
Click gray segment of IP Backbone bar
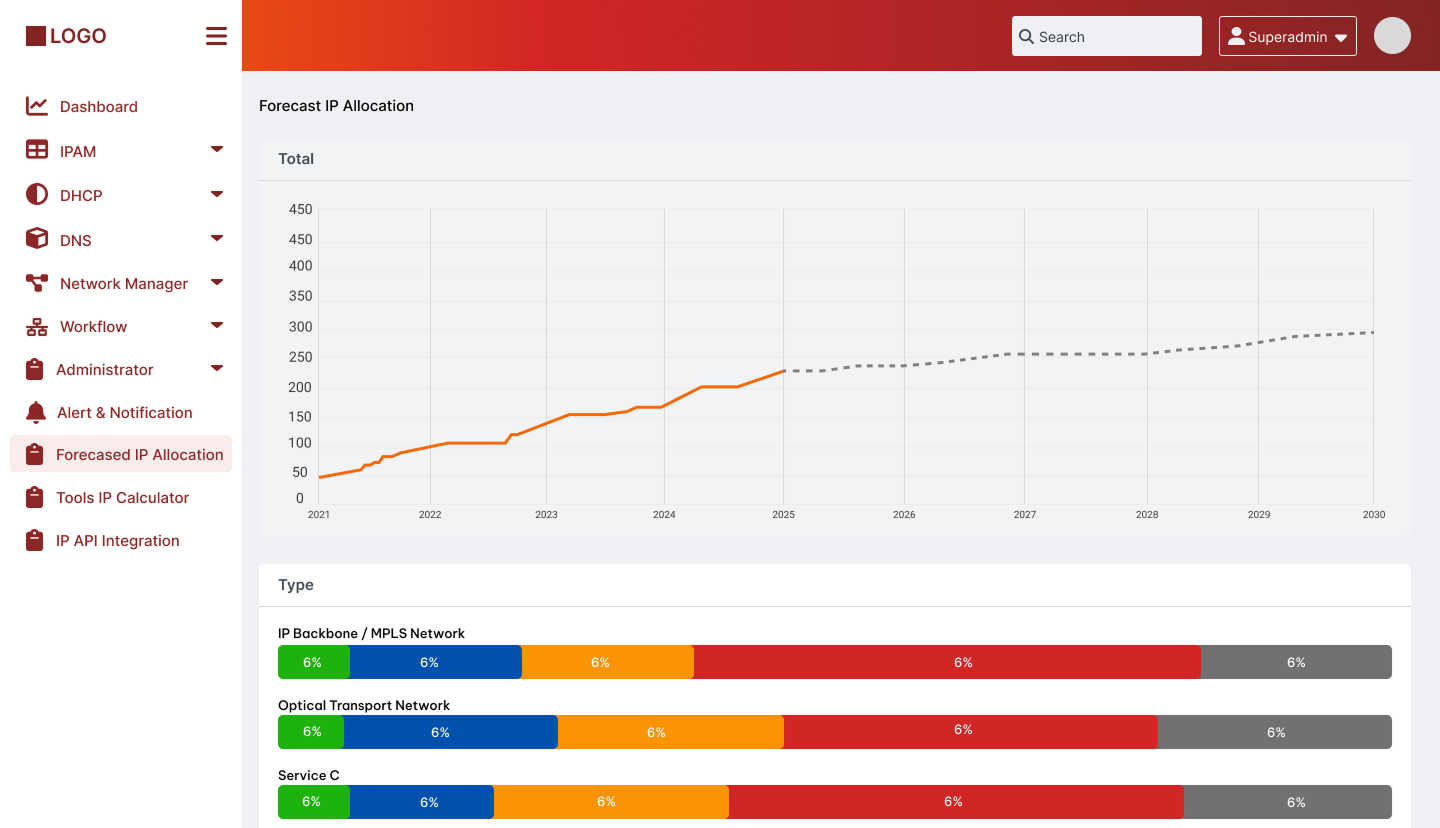1296,662
